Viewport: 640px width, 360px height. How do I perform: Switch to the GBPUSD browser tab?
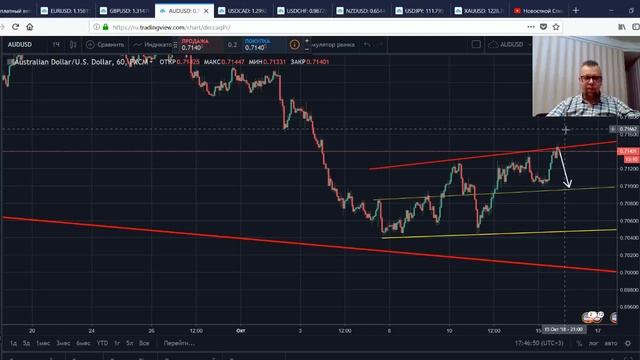125,11
